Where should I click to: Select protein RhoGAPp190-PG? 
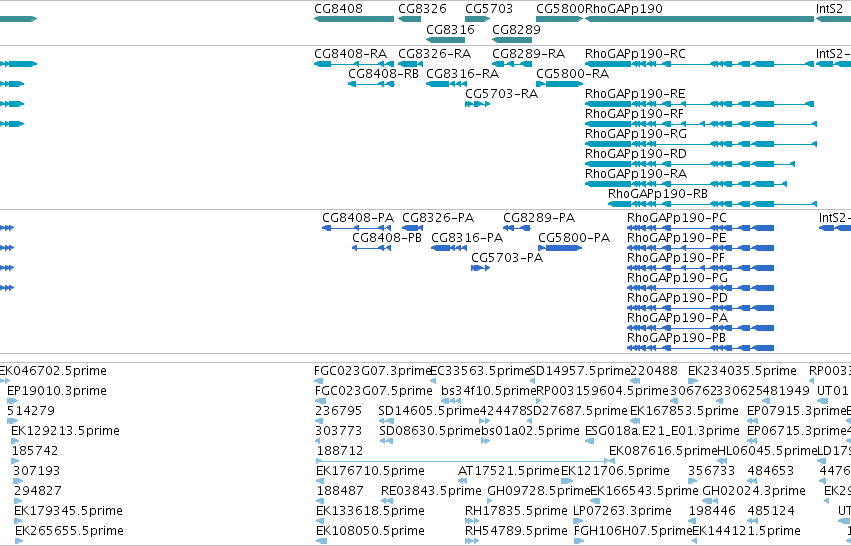(700, 288)
